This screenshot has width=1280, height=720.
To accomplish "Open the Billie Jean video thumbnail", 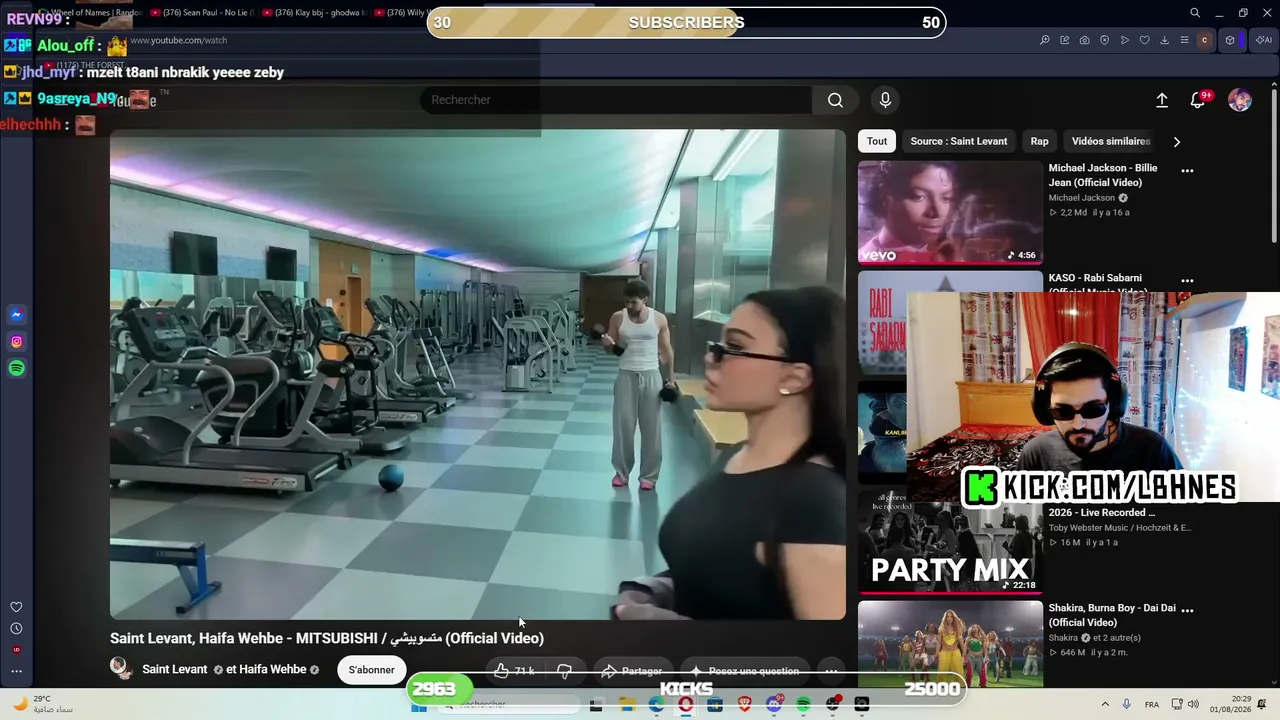I will click(950, 212).
